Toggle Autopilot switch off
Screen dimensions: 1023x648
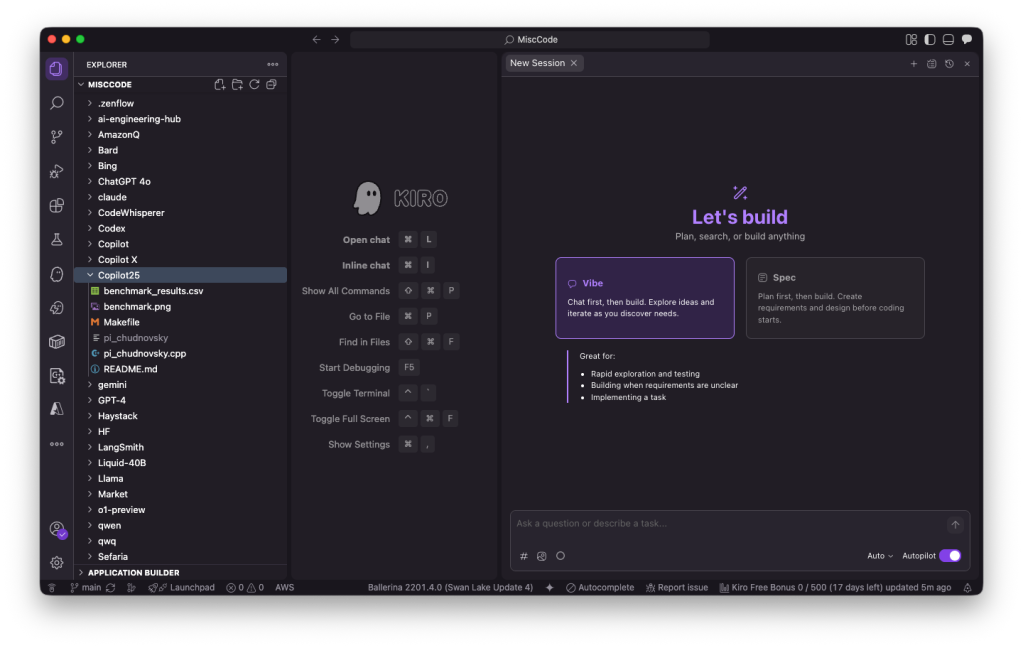tap(950, 556)
